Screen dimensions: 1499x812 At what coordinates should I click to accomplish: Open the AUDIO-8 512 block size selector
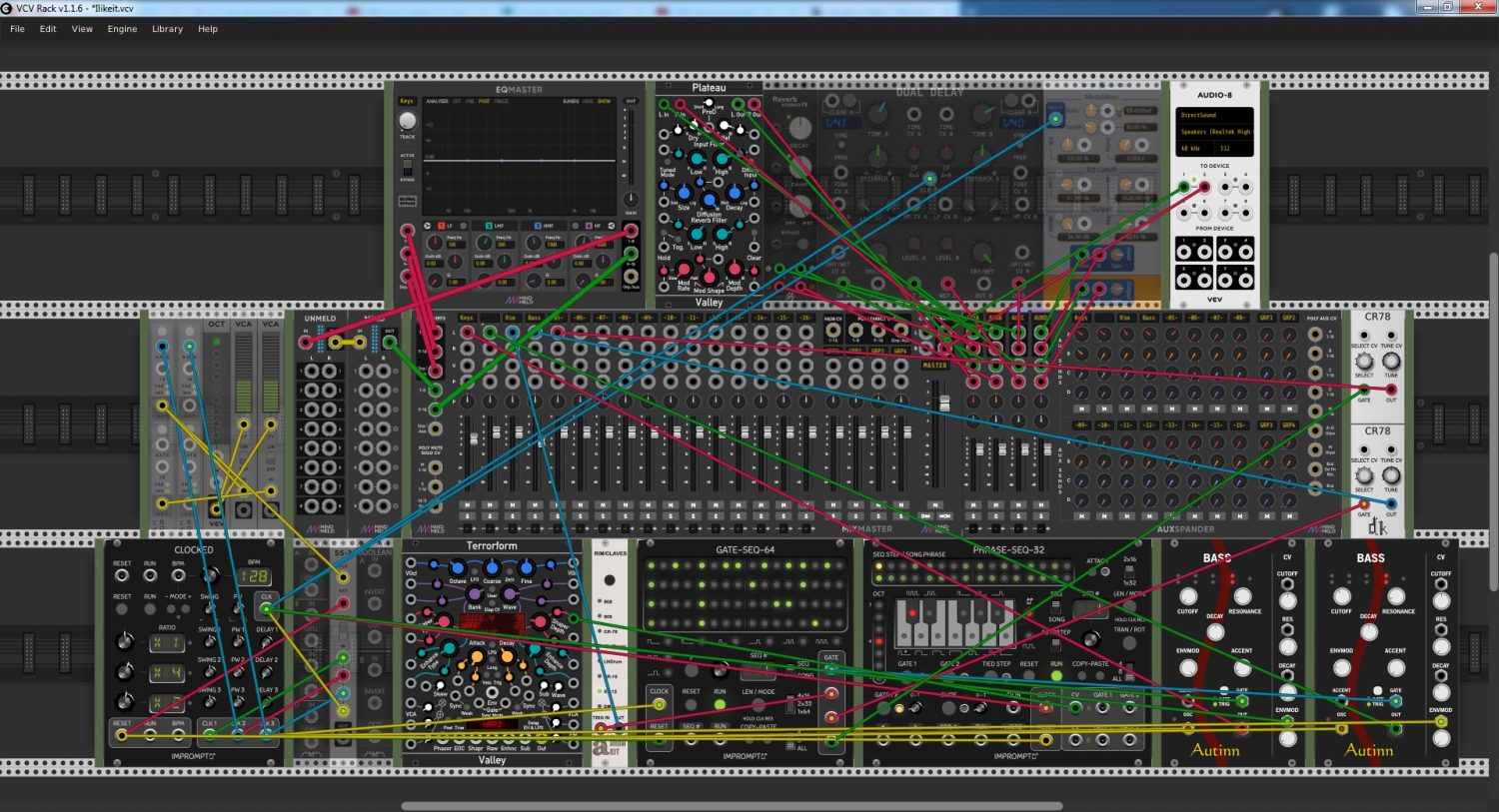pyautogui.click(x=1233, y=149)
